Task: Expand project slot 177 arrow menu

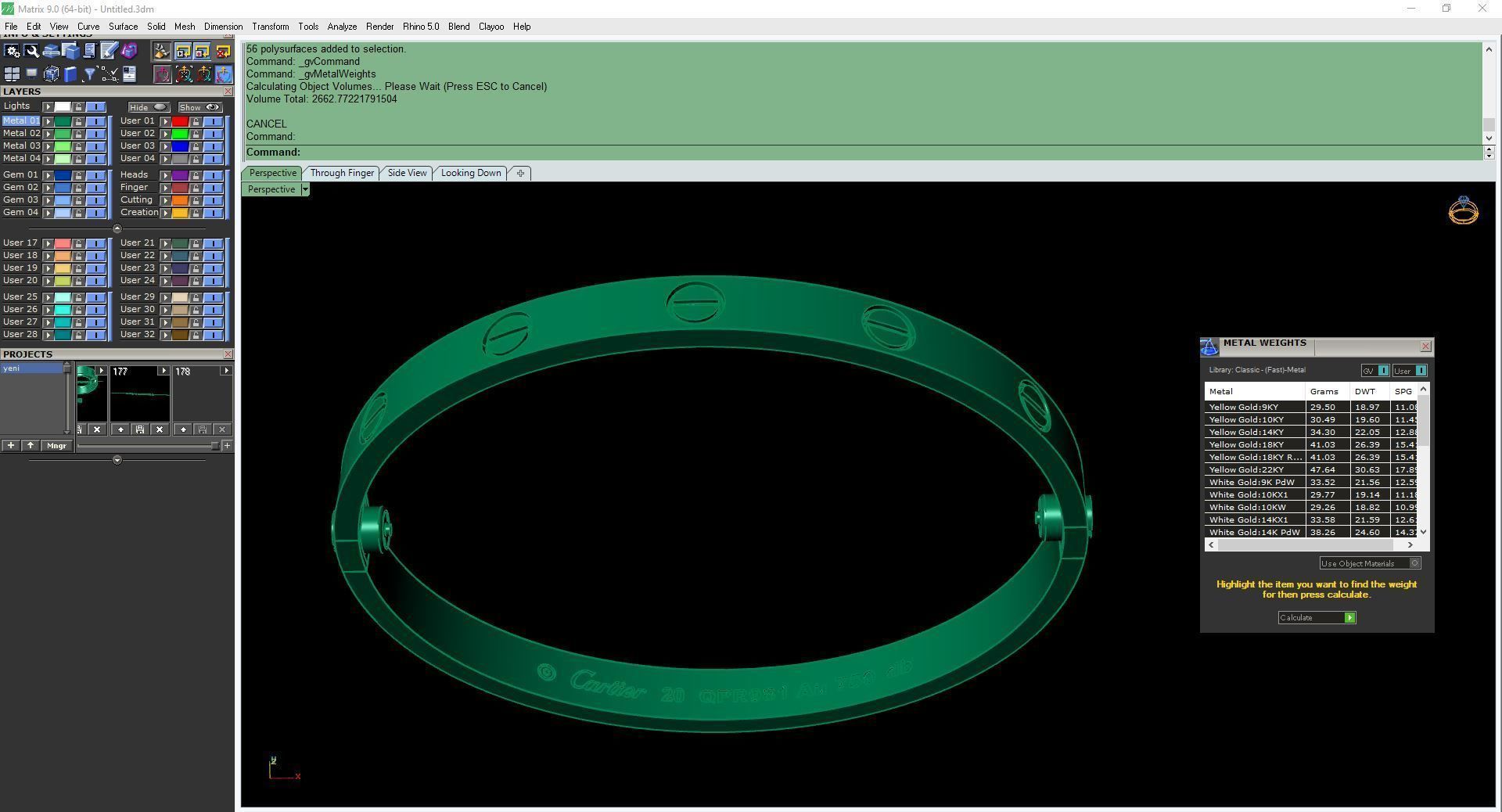Action: click(163, 371)
